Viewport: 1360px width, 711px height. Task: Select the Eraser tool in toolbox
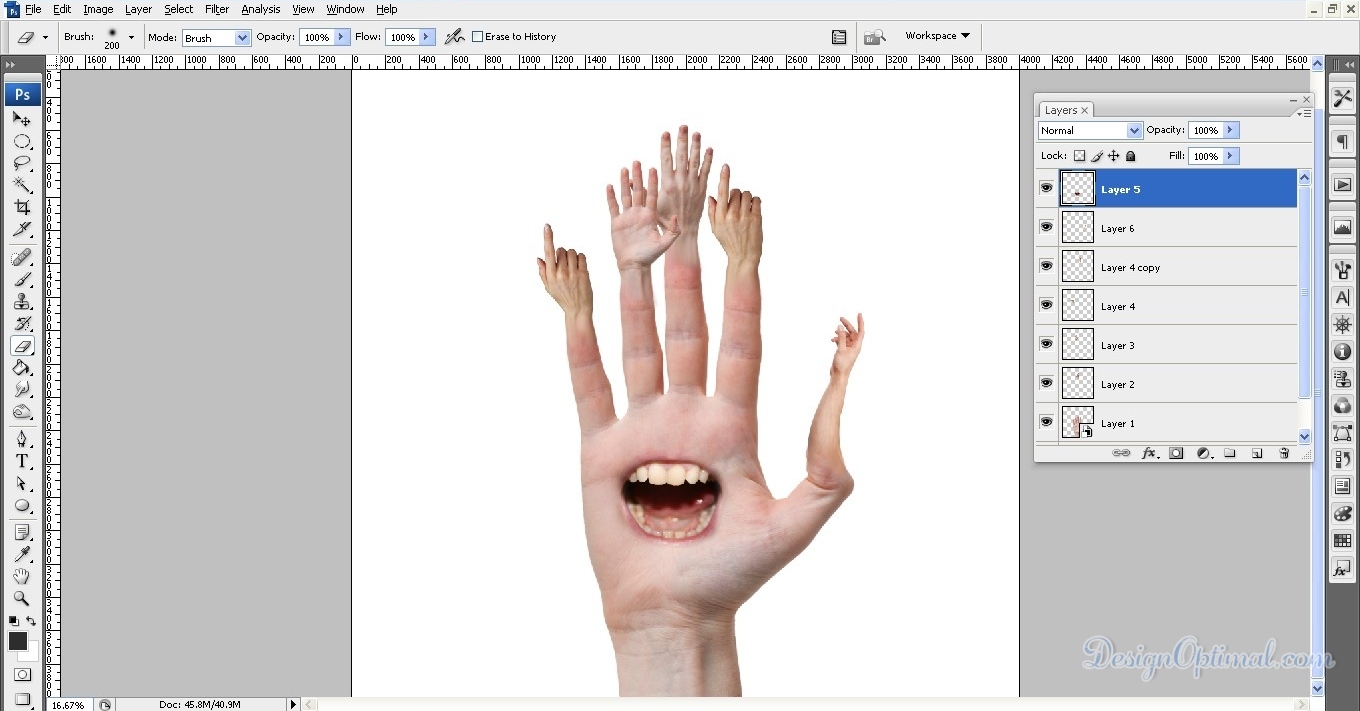[22, 346]
